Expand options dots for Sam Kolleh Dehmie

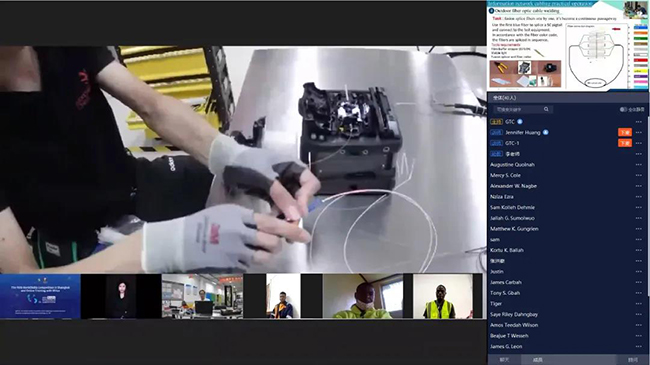click(638, 207)
